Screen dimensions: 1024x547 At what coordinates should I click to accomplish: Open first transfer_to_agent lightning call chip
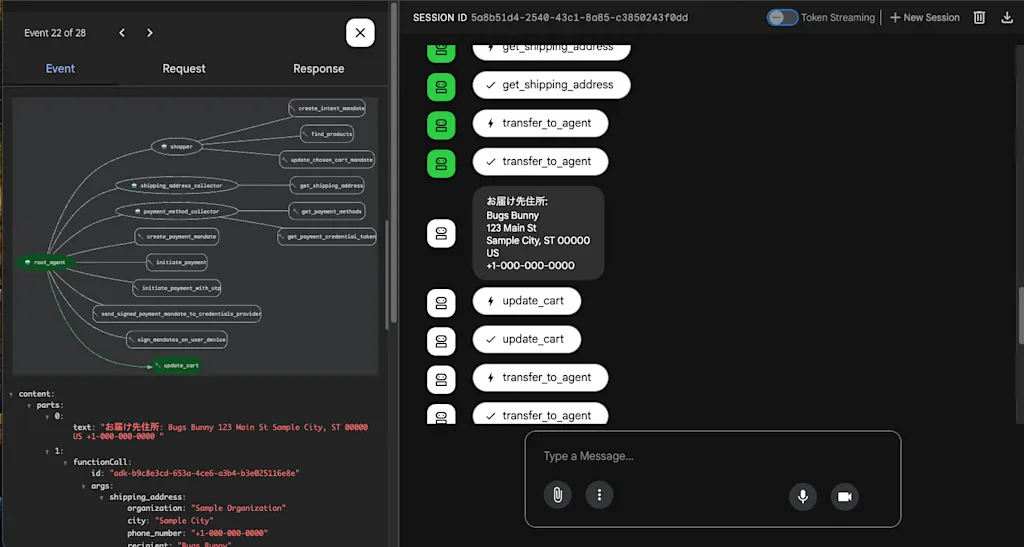click(x=540, y=123)
